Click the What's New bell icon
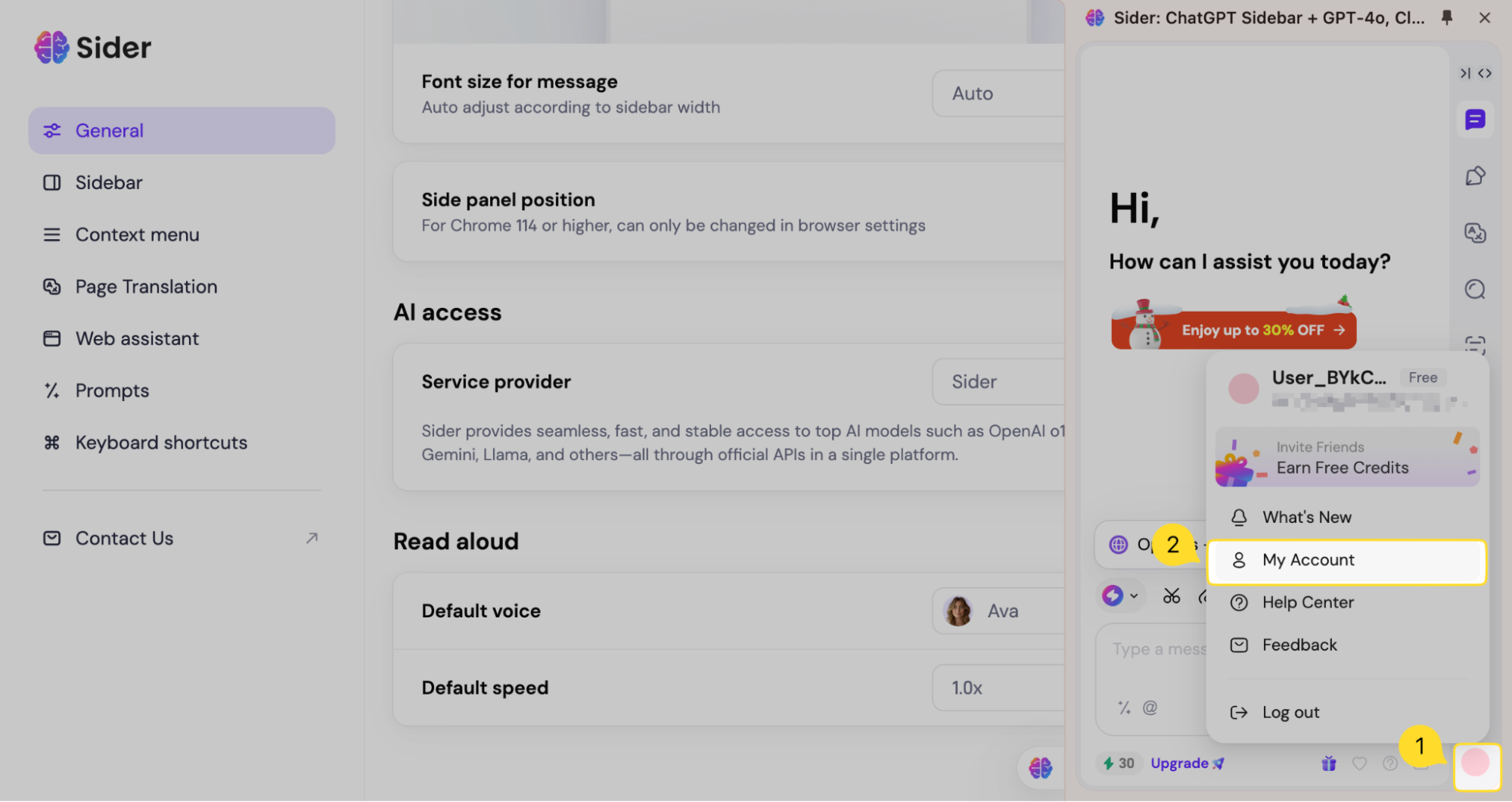This screenshot has width=1512, height=802. [1239, 518]
